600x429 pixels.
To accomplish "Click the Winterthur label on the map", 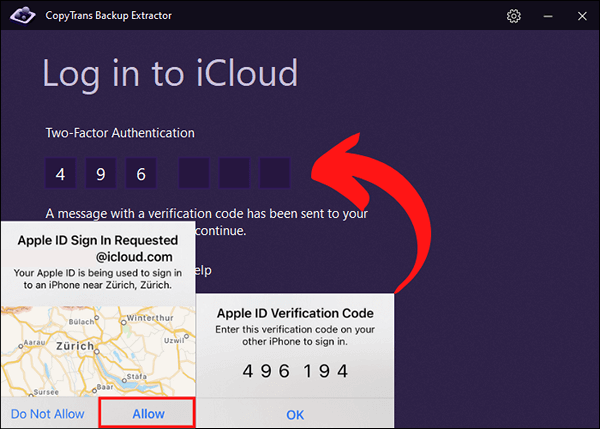I will pos(150,318).
